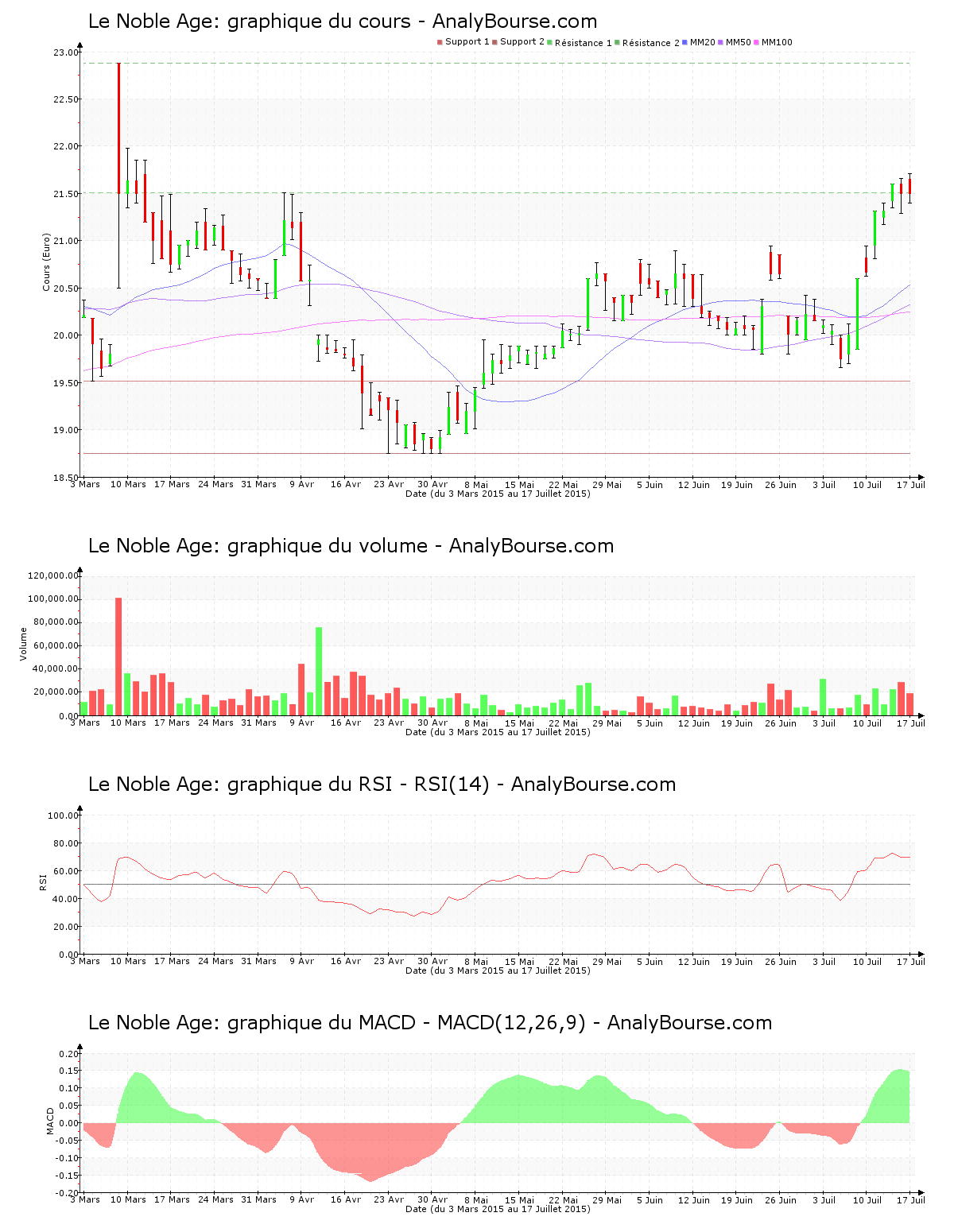Click '9 Avr' date under volume chart
954x1232 pixels.
pyautogui.click(x=302, y=723)
